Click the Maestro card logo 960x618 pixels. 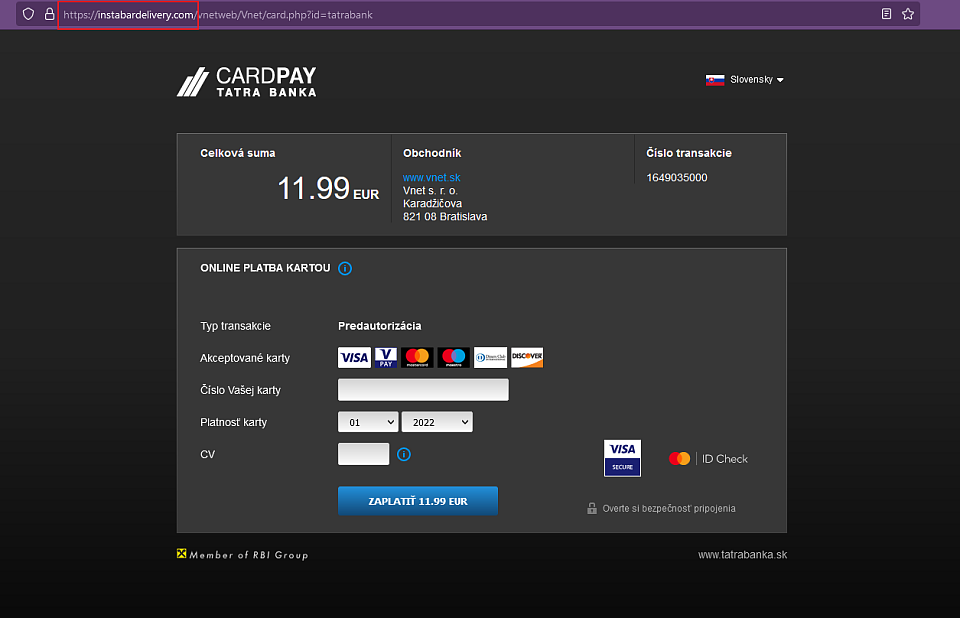(x=454, y=358)
